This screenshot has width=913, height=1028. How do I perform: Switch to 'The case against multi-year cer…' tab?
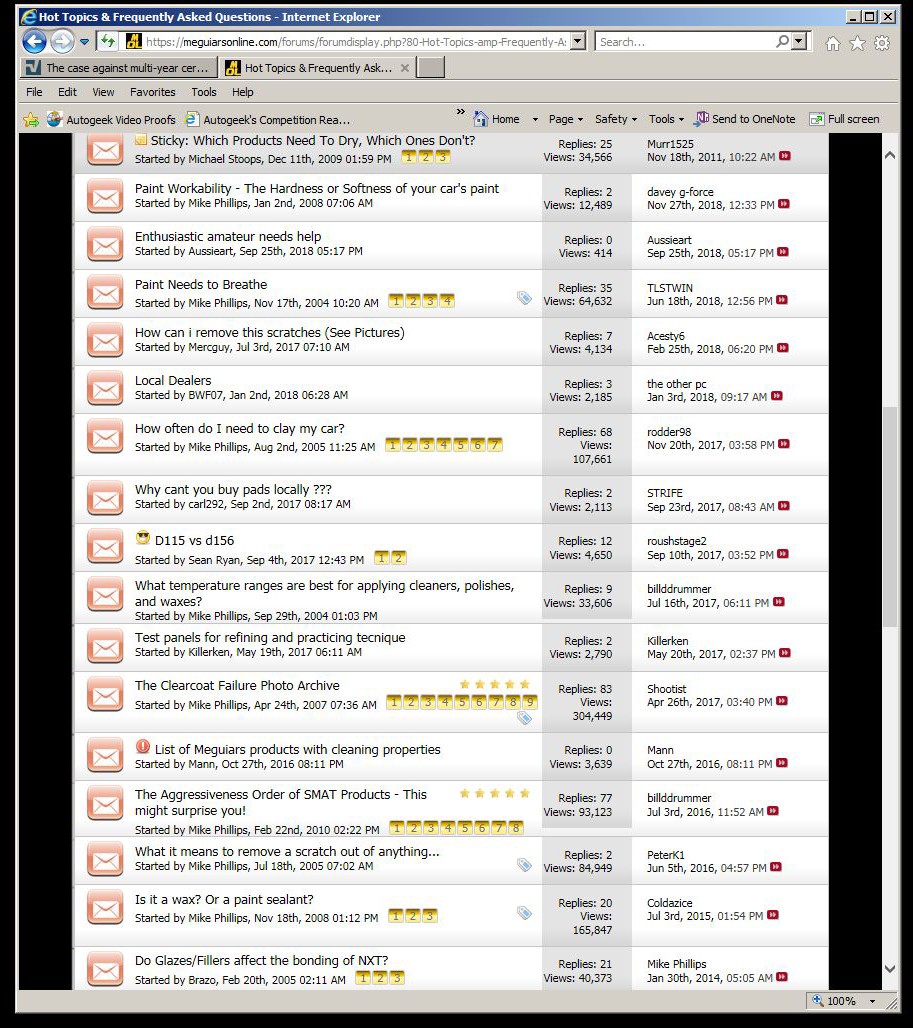(119, 68)
